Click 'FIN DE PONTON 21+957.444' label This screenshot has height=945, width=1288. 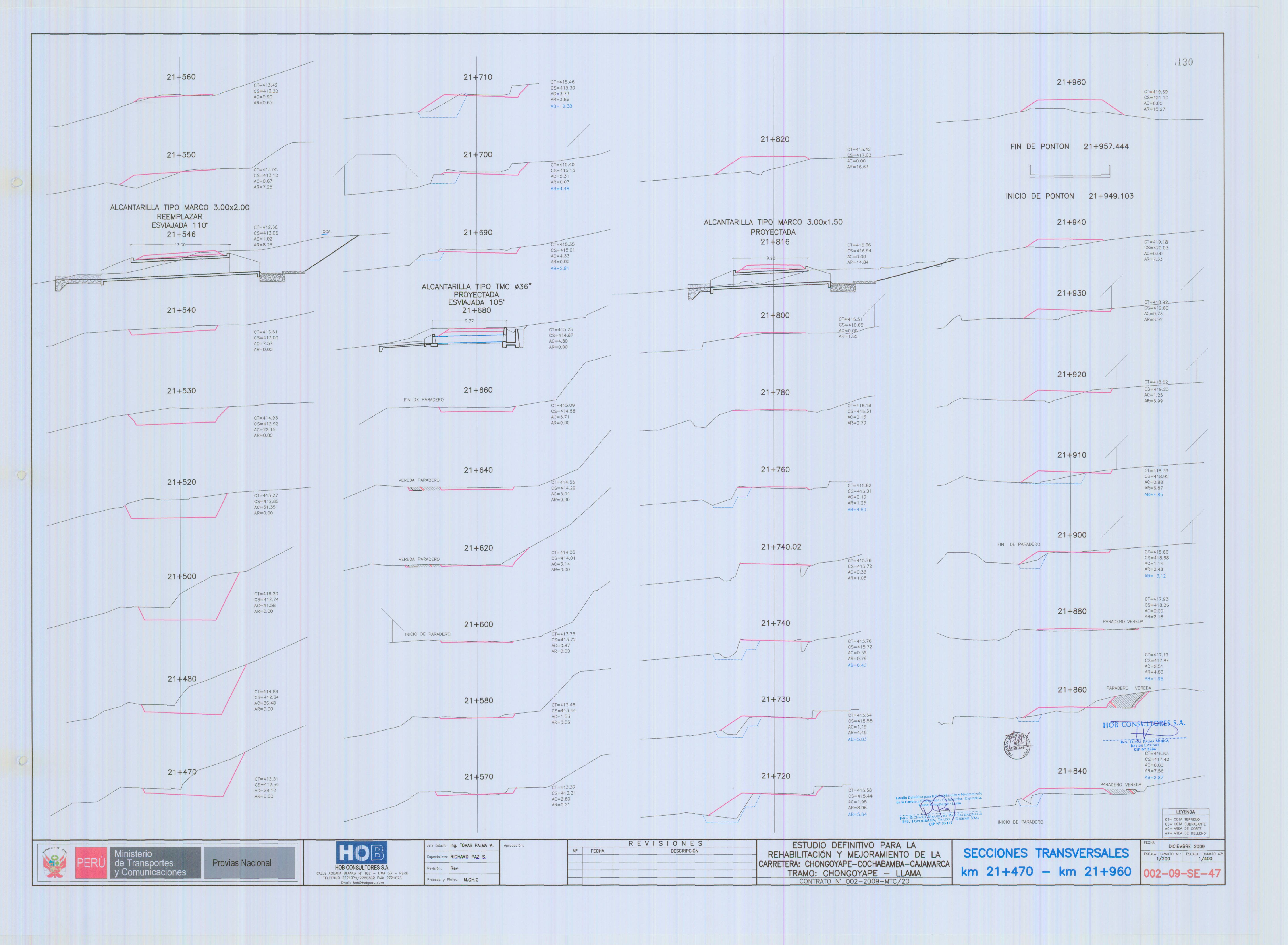pyautogui.click(x=1070, y=146)
